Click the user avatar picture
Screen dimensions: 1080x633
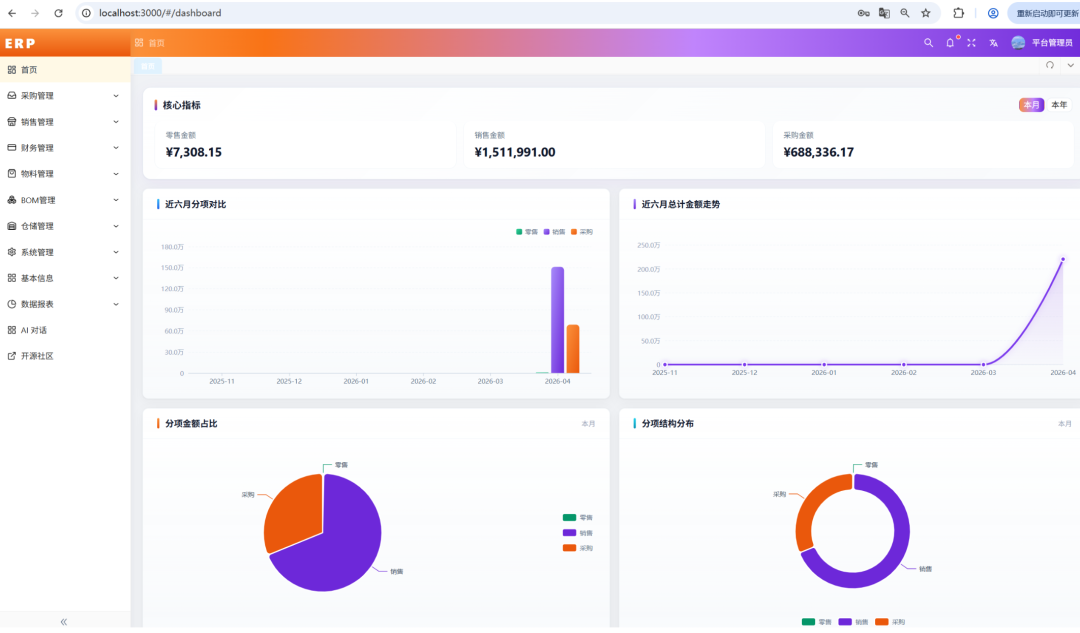[1018, 43]
